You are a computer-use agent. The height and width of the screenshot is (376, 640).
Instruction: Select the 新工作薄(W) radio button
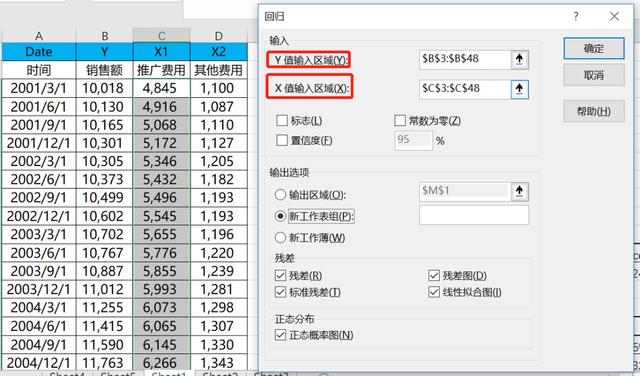pyautogui.click(x=280, y=237)
